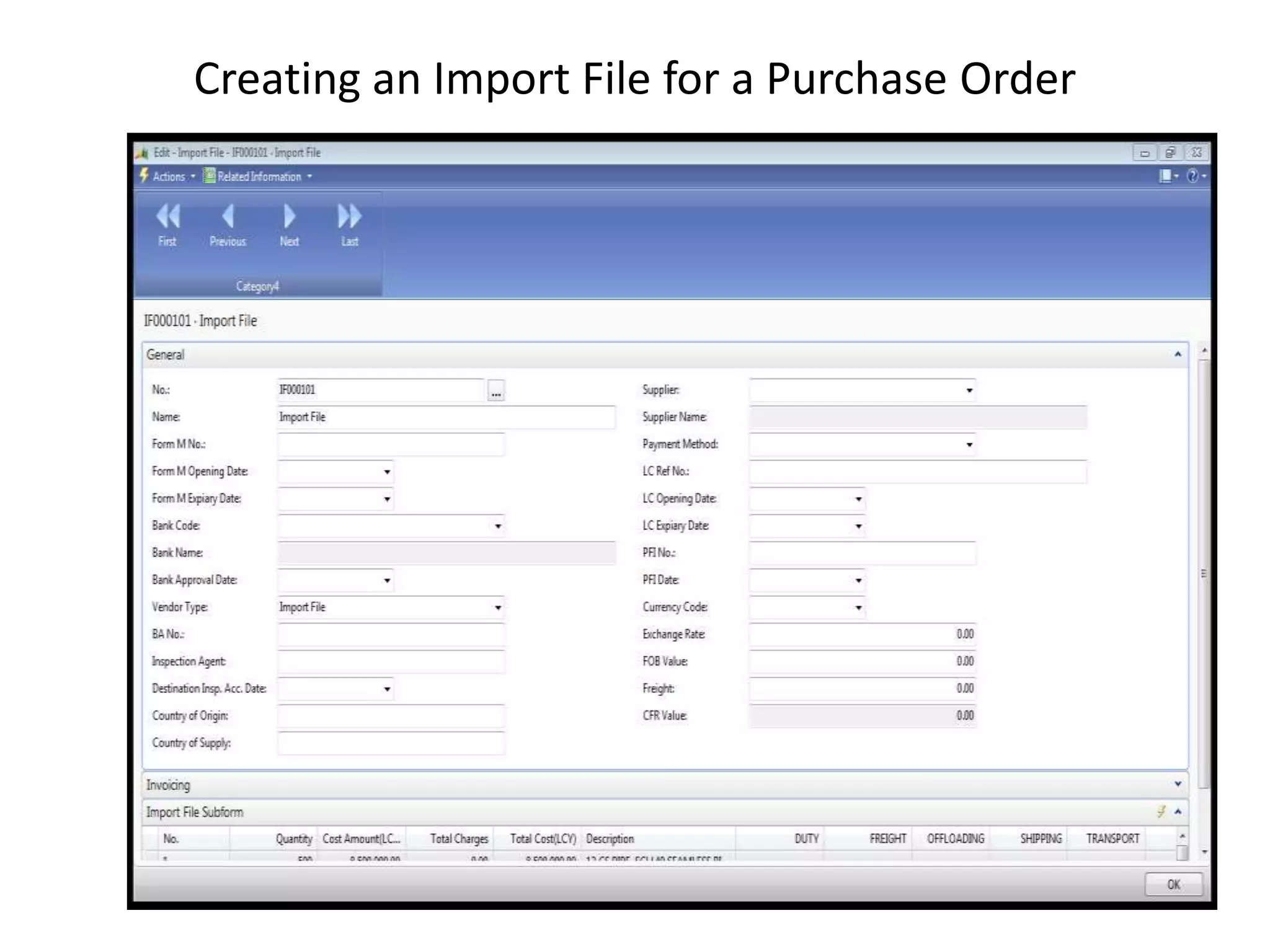
Task: Open the Vendor Type dropdown
Action: (498, 608)
